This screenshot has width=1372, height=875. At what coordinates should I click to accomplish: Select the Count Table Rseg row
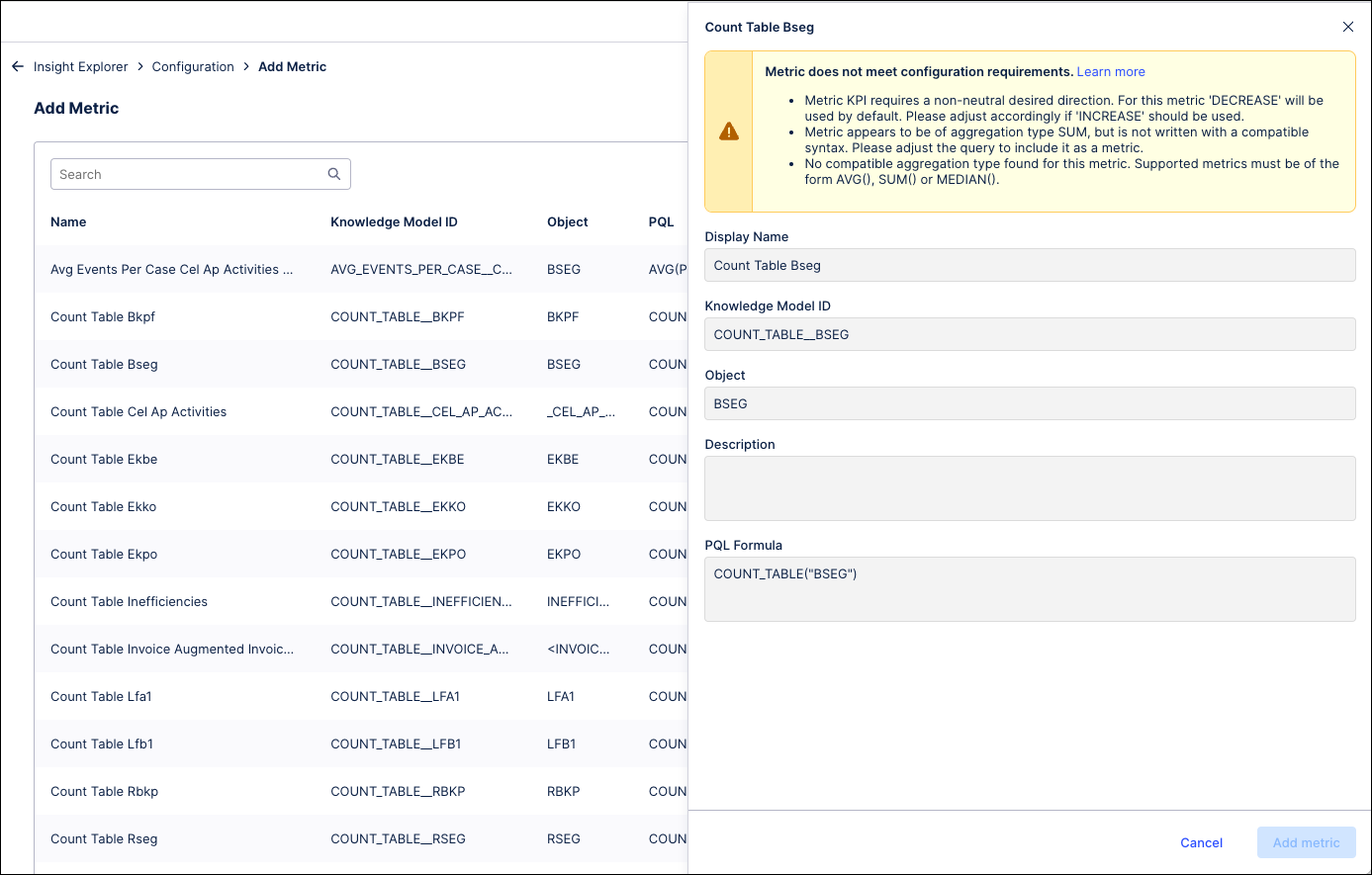click(361, 838)
